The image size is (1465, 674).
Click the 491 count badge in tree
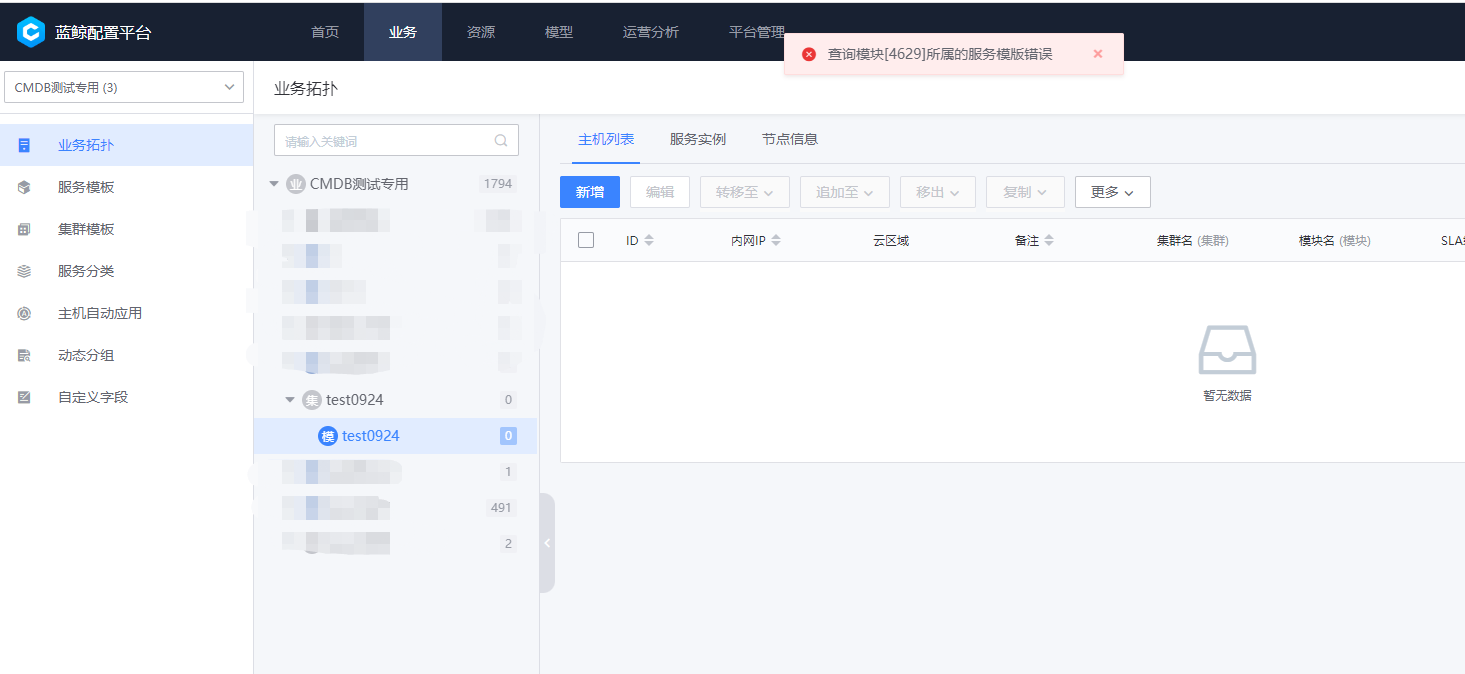click(x=501, y=508)
